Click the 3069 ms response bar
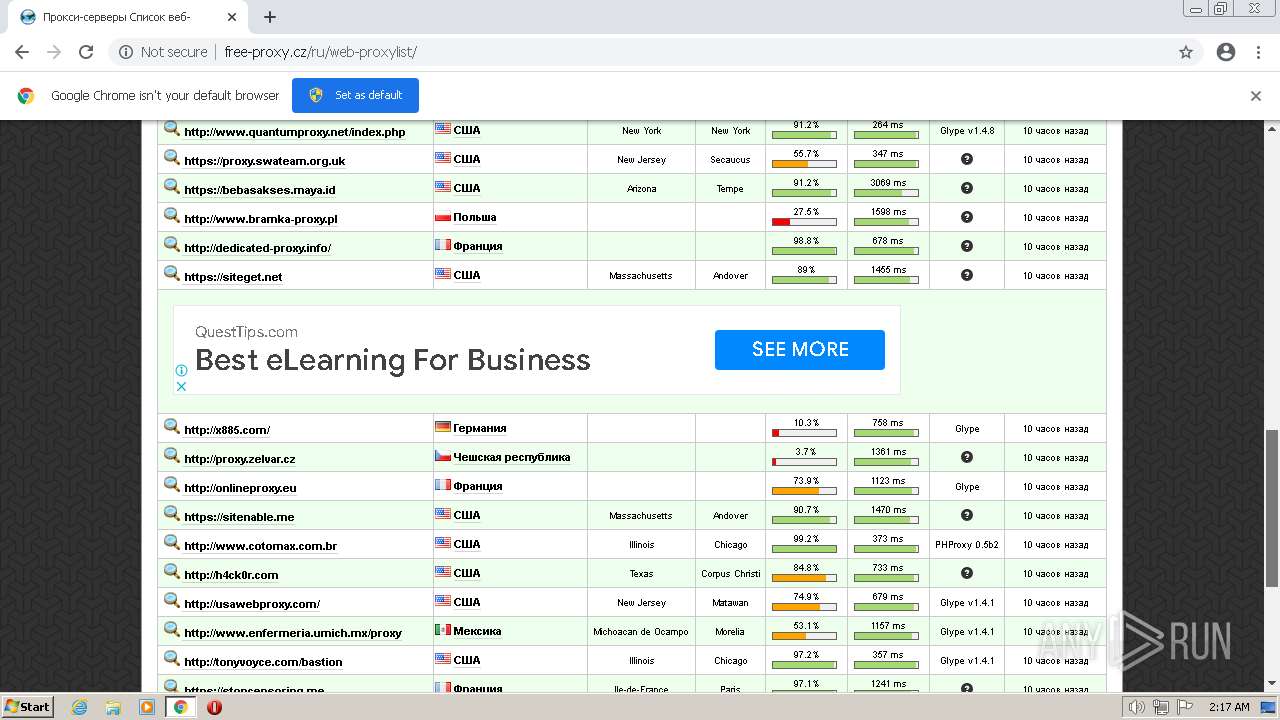The height and width of the screenshot is (720, 1280). pos(887,192)
